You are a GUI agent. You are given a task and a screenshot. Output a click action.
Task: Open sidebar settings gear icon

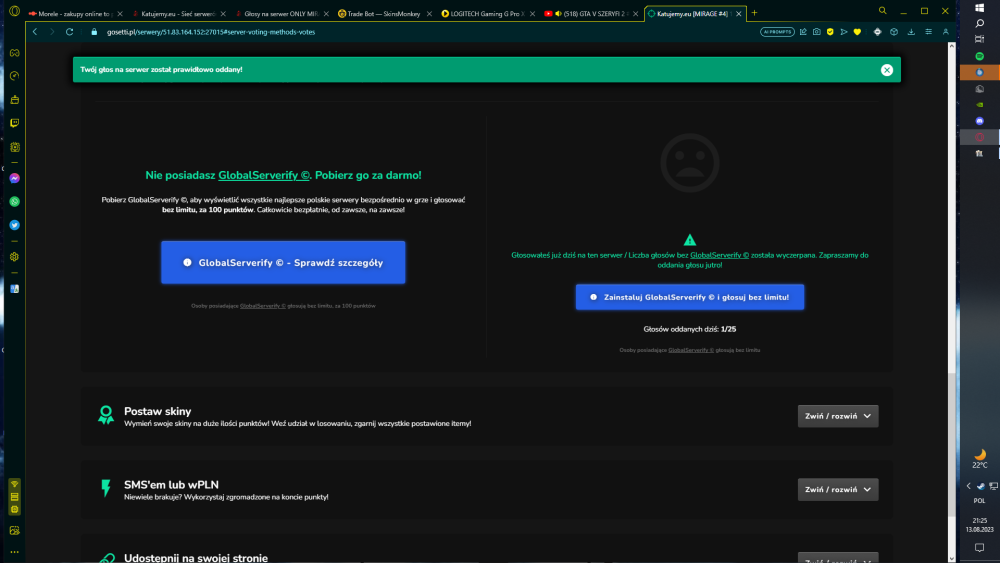coord(14,257)
